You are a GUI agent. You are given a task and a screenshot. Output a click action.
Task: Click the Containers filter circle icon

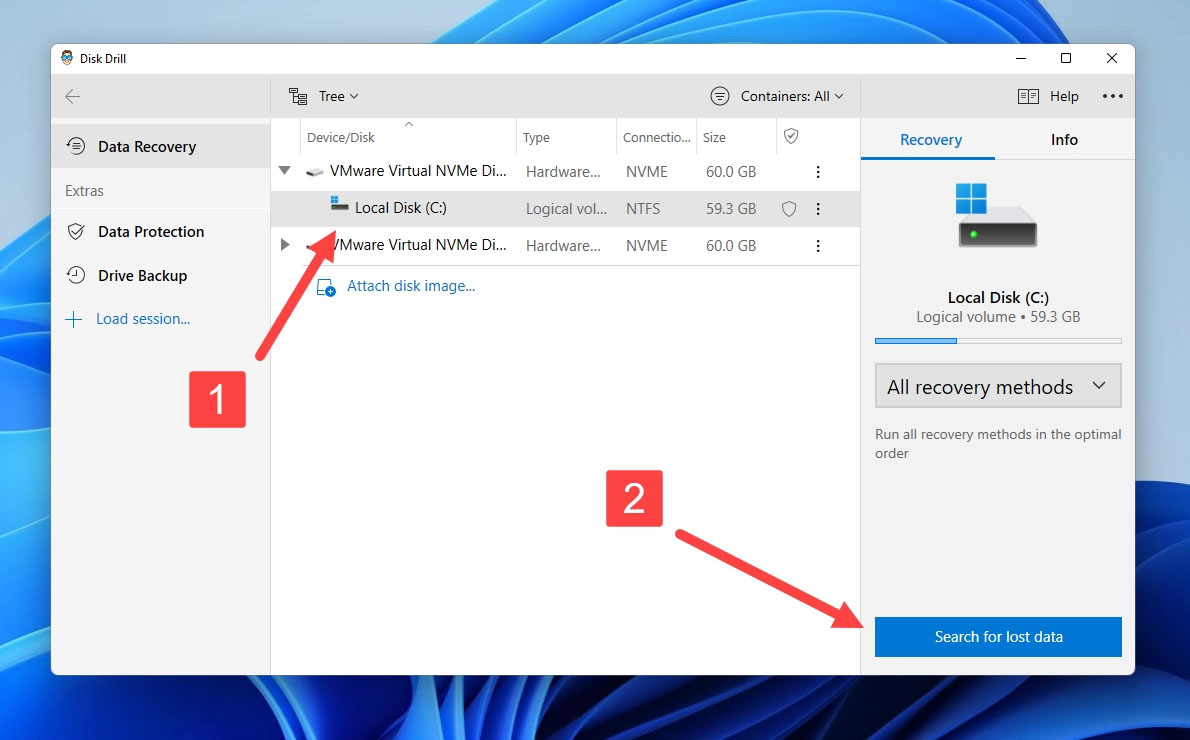tap(719, 96)
